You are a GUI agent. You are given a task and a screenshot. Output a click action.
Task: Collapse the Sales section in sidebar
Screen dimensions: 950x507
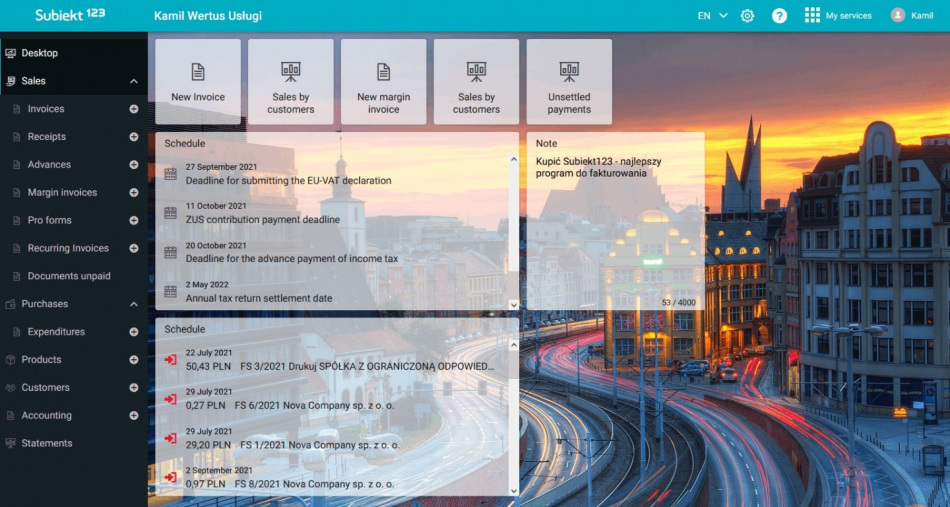[x=134, y=81]
